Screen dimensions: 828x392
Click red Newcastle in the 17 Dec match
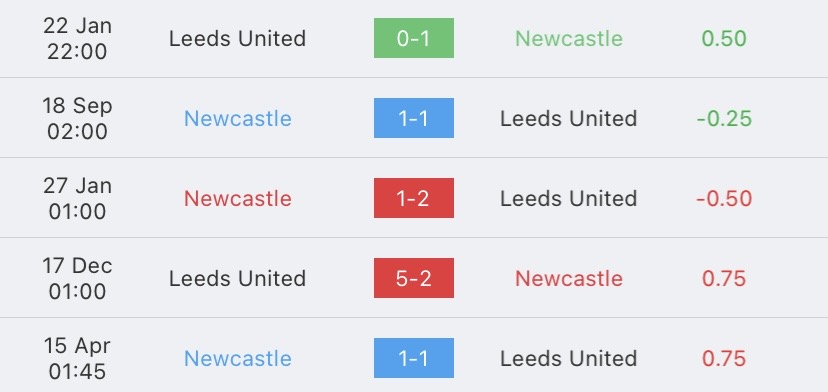(x=569, y=278)
